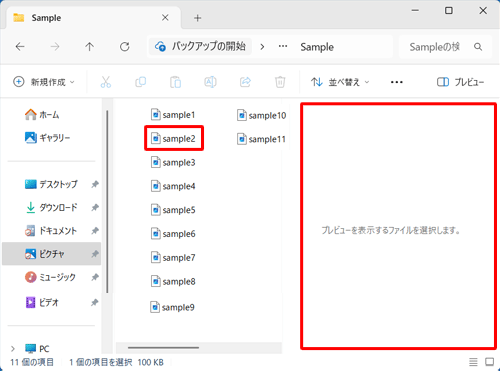Click the pin icon beside ピクチャ
Viewport: 500px width, 371px height.
pyautogui.click(x=95, y=254)
